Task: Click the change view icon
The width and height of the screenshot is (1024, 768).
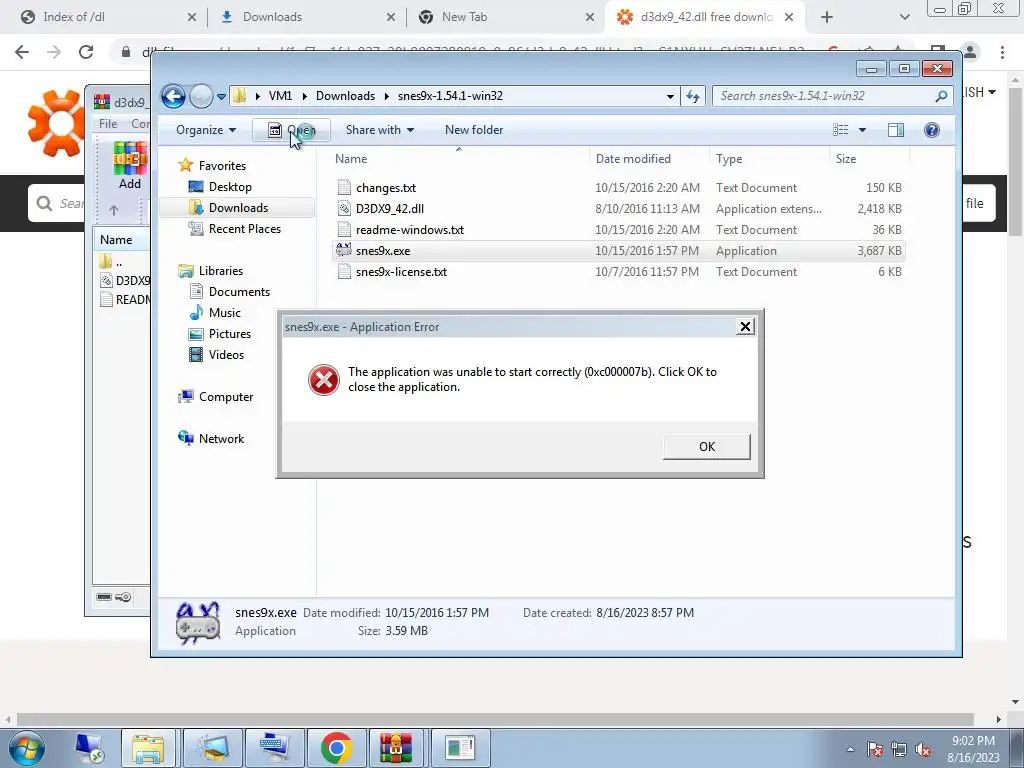Action: (840, 130)
